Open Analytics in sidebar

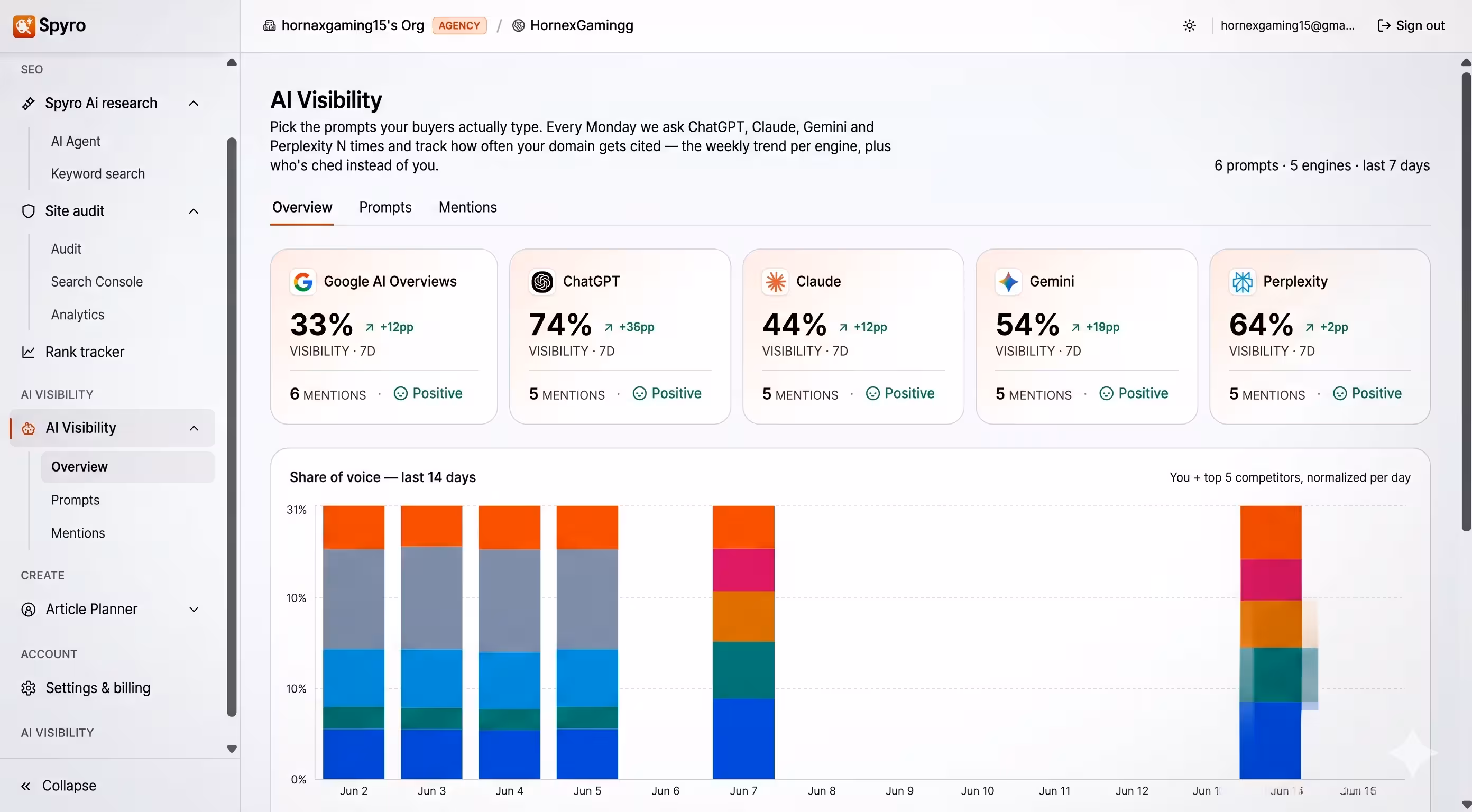coord(78,315)
